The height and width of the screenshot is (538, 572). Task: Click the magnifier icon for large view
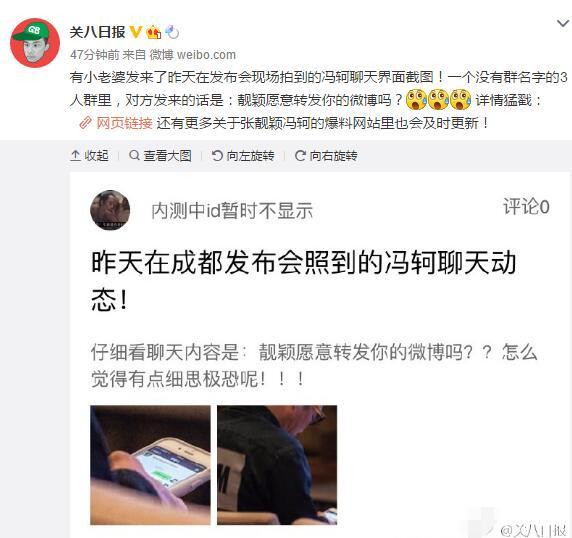tap(134, 155)
